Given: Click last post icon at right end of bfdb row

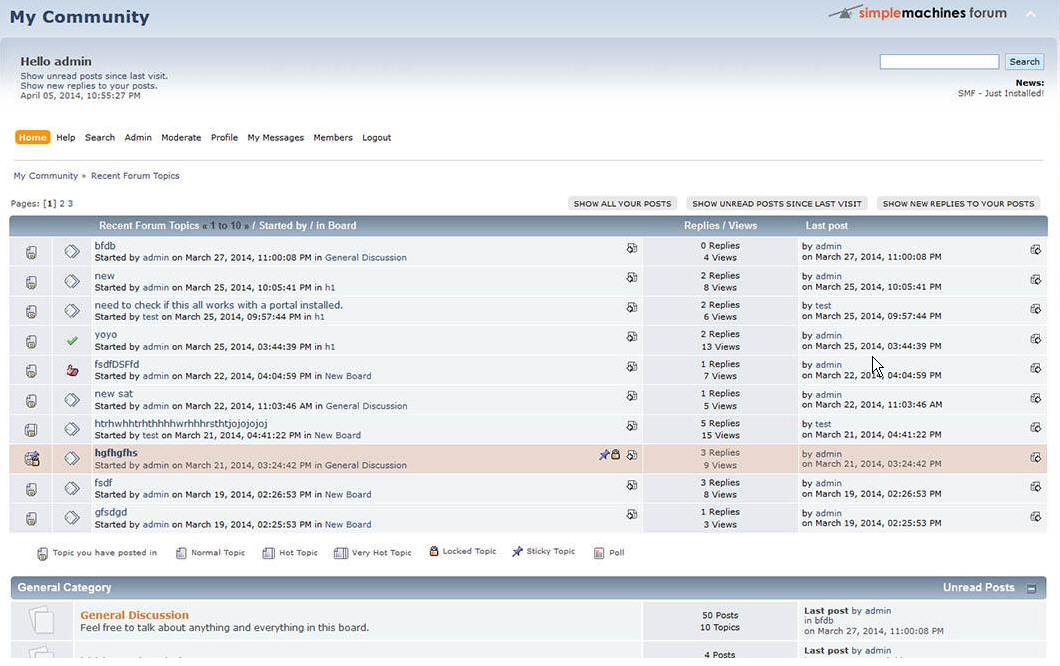Looking at the screenshot, I should click(x=1035, y=250).
